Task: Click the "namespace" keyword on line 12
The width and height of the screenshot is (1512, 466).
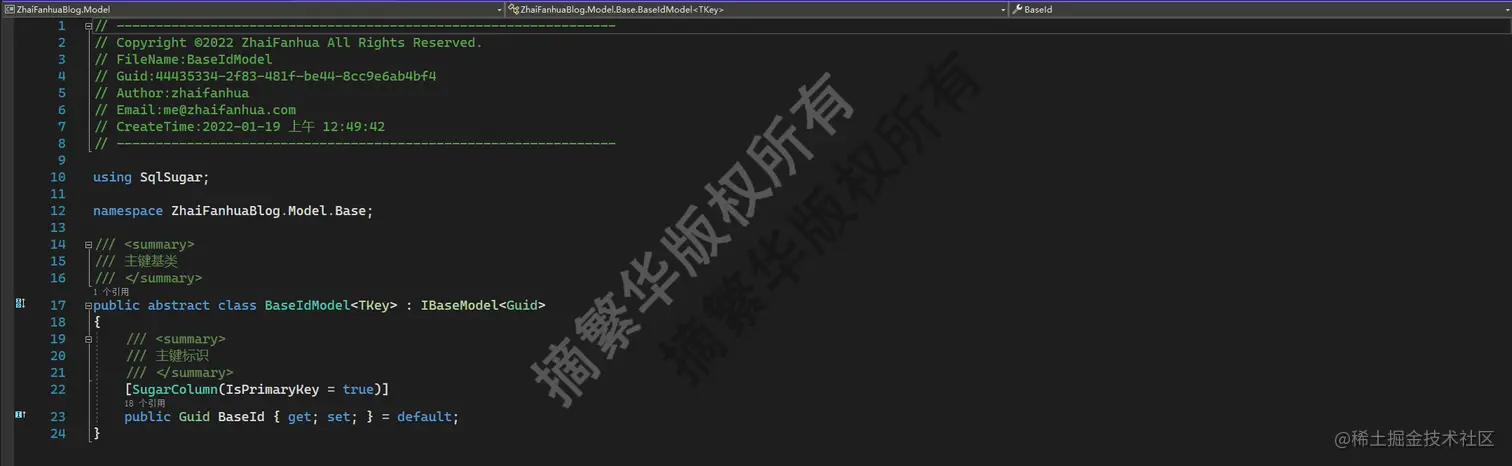Action: coord(128,211)
